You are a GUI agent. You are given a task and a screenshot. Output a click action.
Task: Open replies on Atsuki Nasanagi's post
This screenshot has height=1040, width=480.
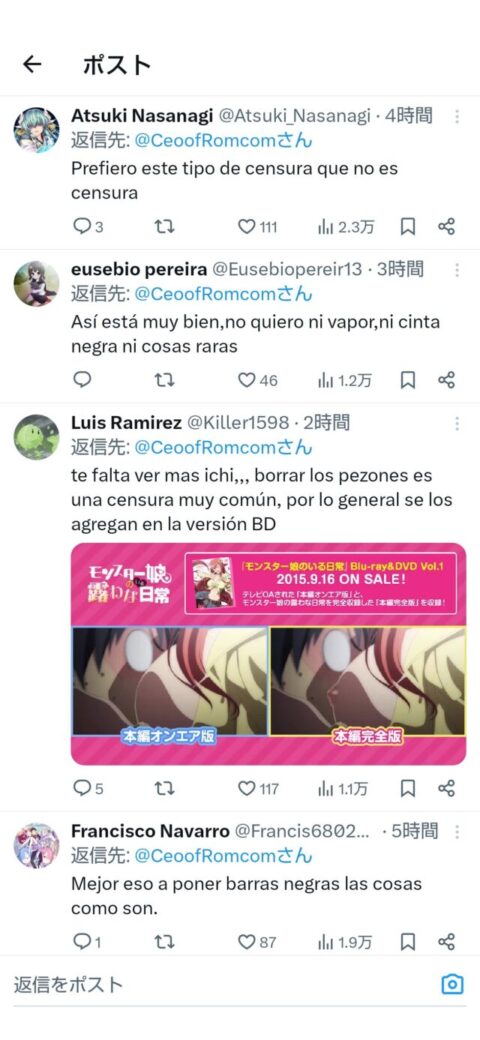88,228
